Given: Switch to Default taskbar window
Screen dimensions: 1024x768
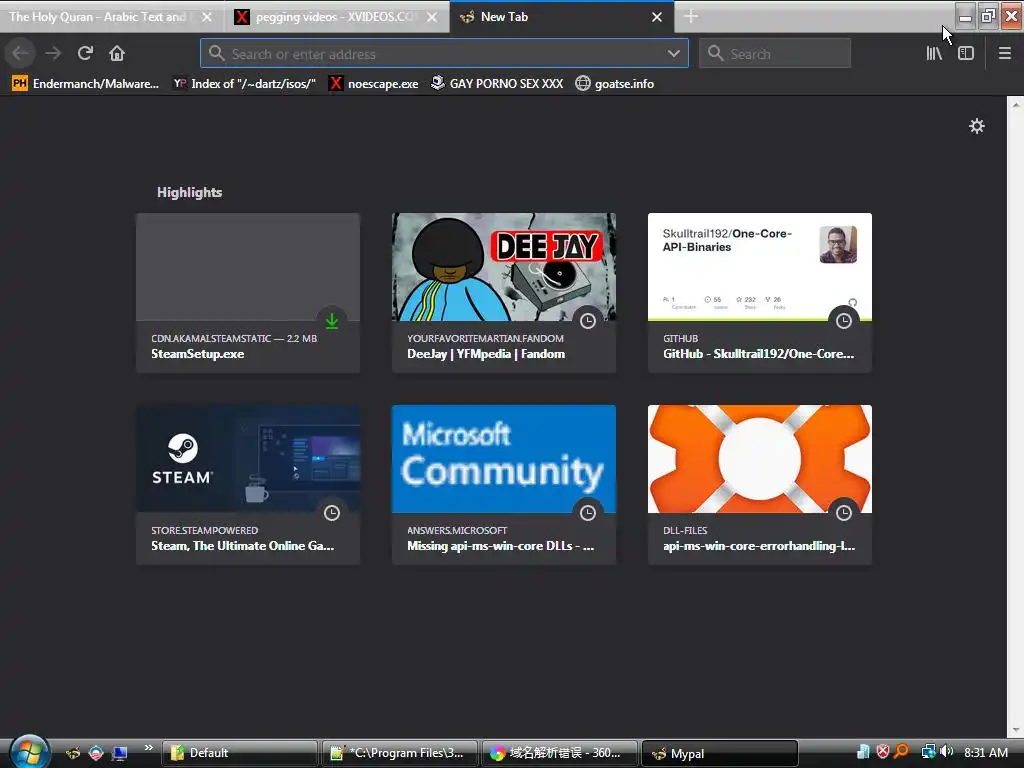Looking at the screenshot, I should click(240, 753).
